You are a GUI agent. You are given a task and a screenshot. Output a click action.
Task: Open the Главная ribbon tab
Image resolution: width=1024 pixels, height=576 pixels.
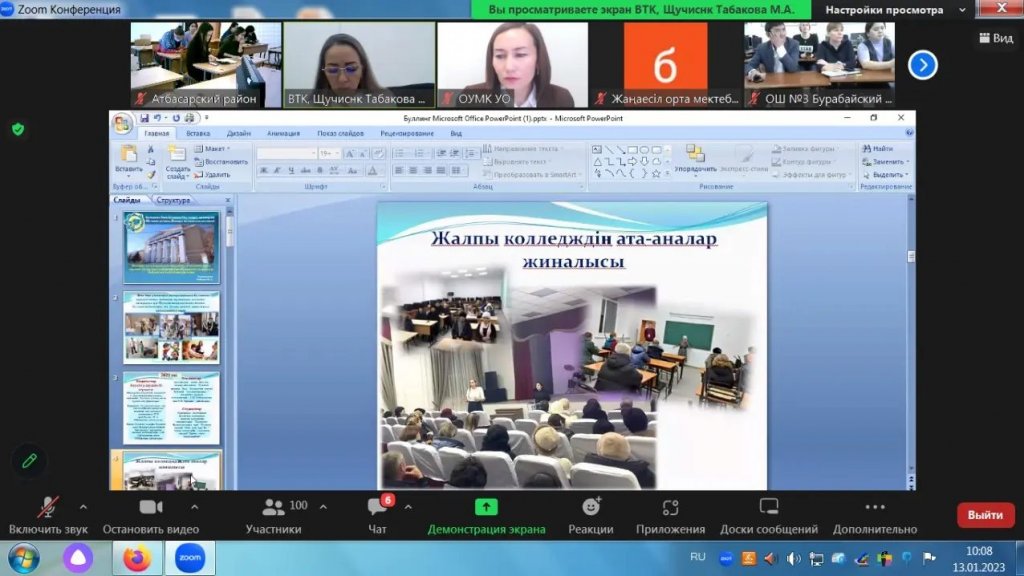pos(157,133)
